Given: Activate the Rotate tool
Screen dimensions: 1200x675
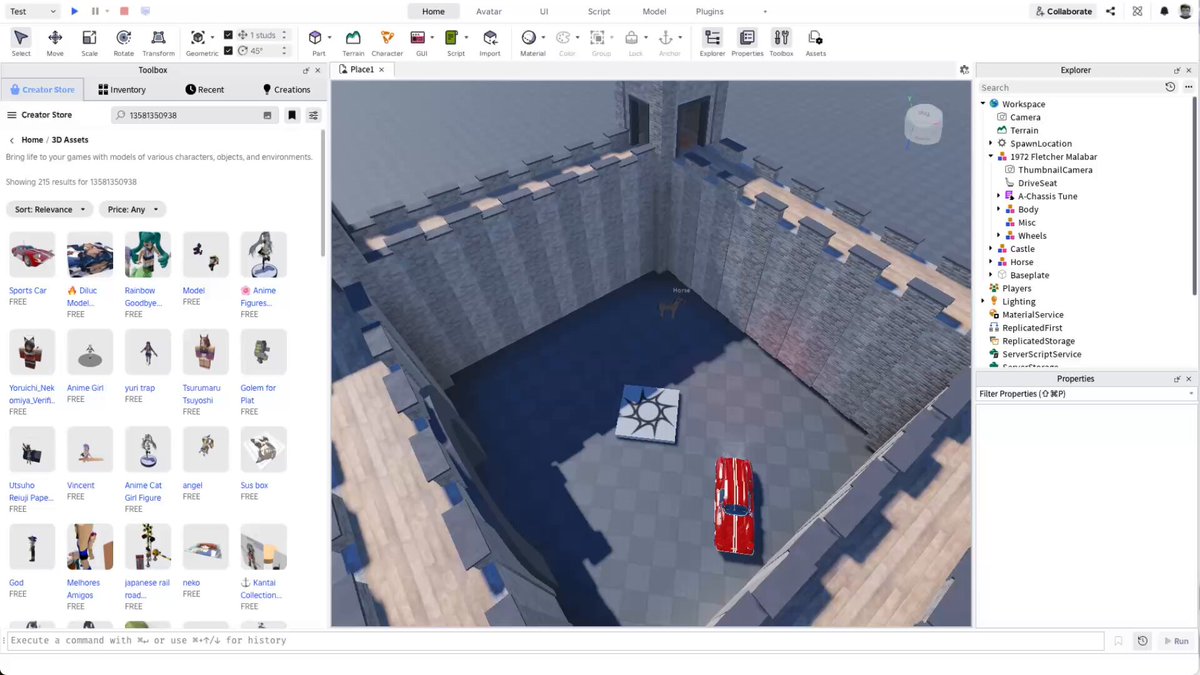Looking at the screenshot, I should (x=124, y=42).
